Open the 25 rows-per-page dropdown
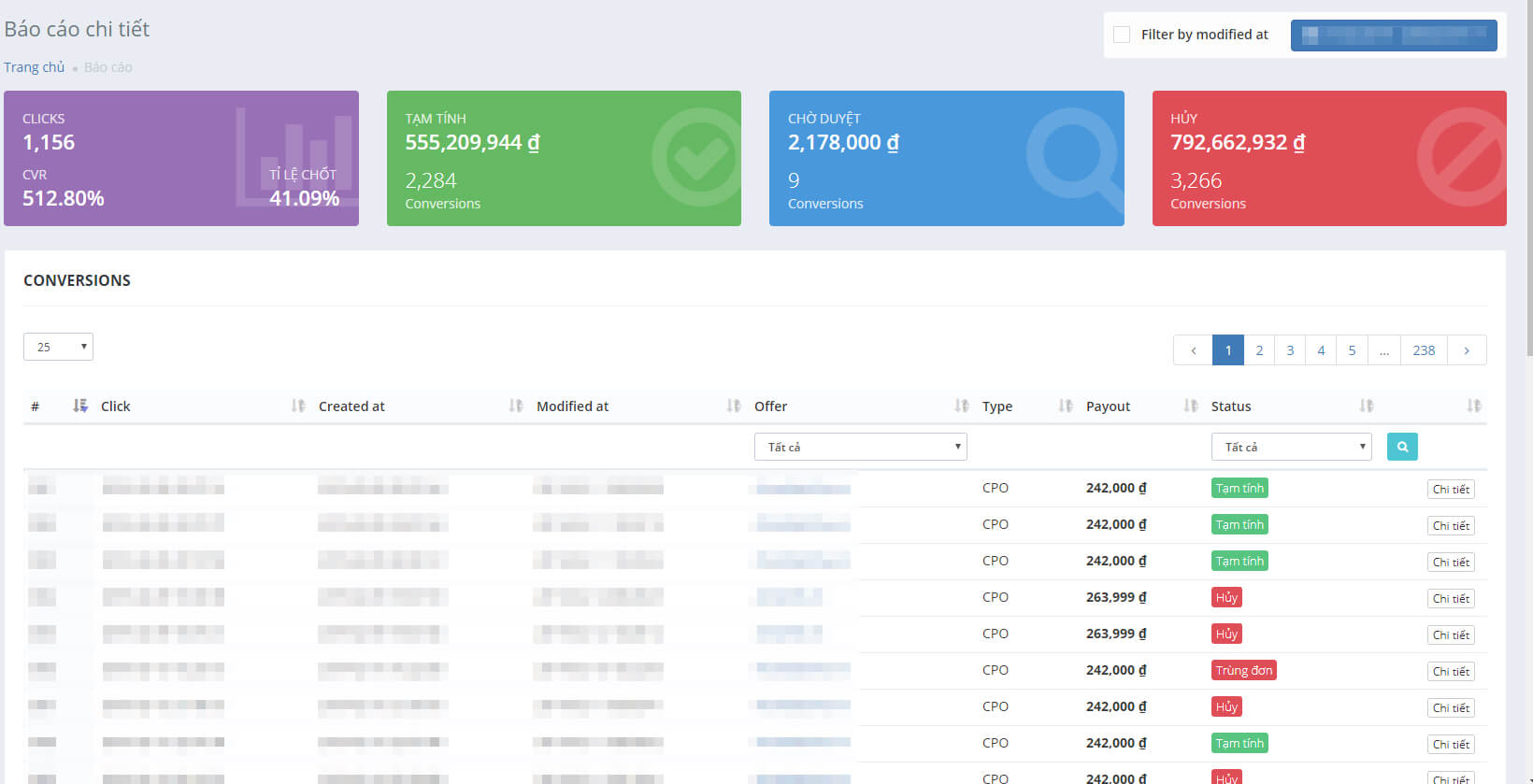Image resolution: width=1533 pixels, height=784 pixels. point(58,347)
